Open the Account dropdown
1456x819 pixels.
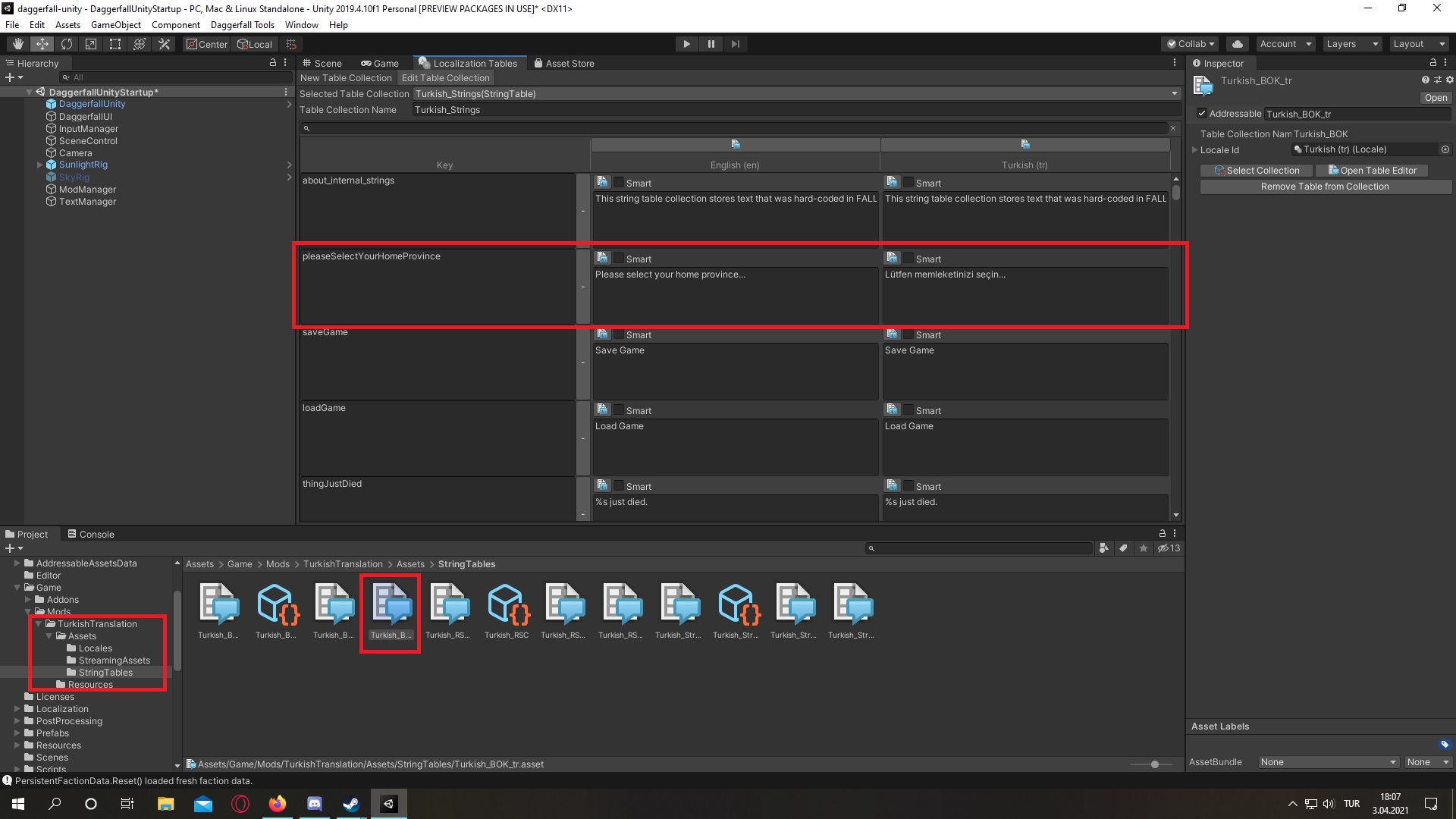click(x=1285, y=44)
